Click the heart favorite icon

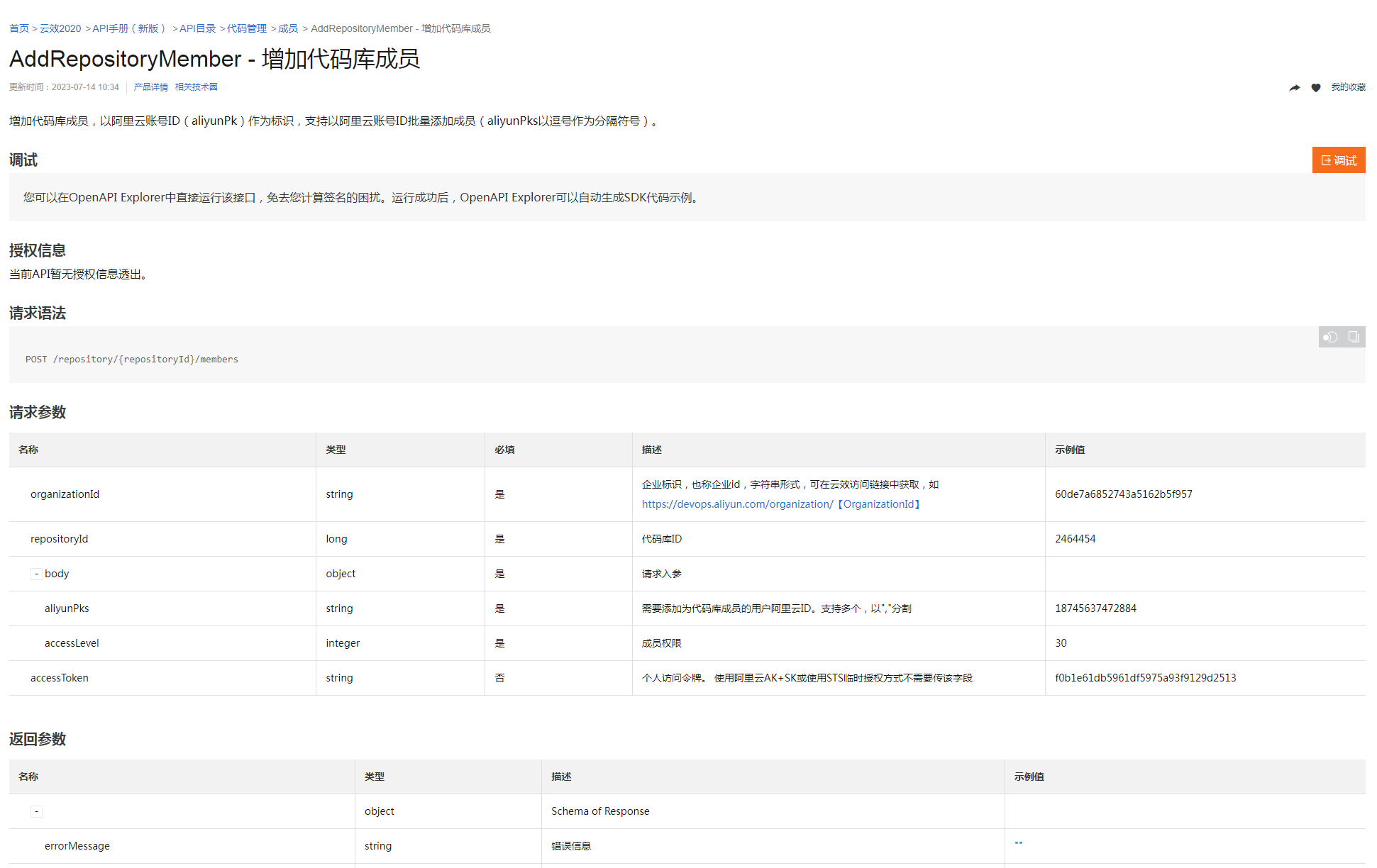click(x=1316, y=87)
